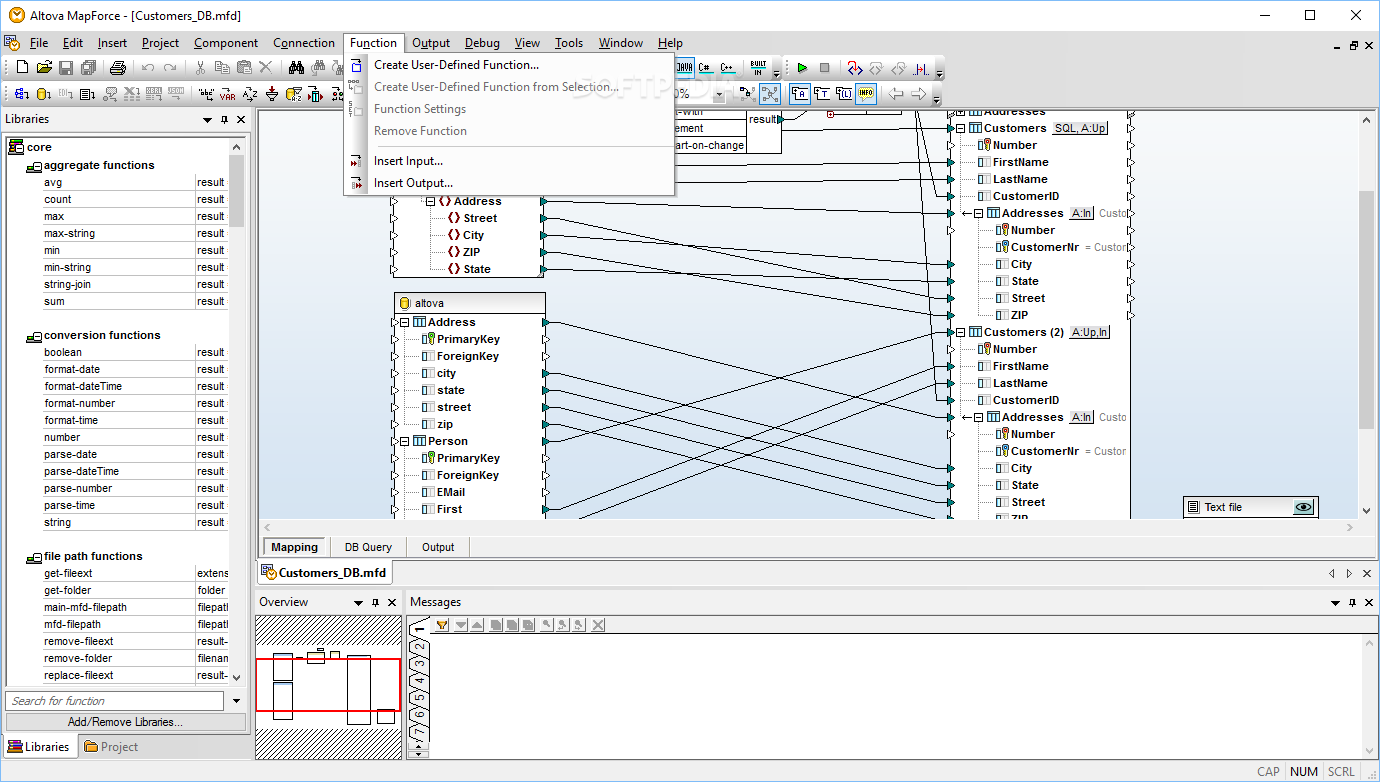Open the function search dropdown arrow
Image resolution: width=1380 pixels, height=782 pixels.
236,701
